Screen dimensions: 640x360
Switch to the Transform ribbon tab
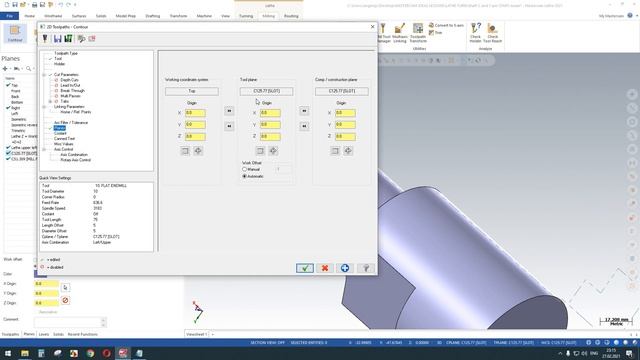click(x=178, y=16)
